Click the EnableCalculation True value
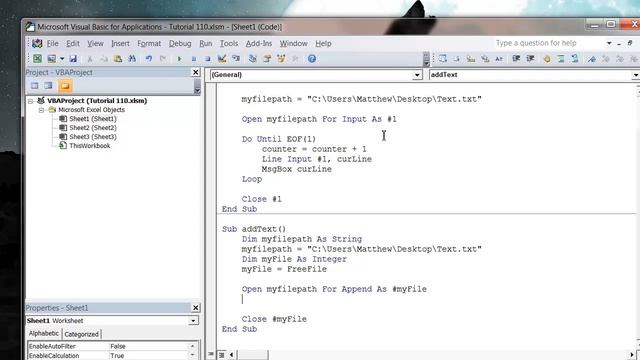This screenshot has height=360, width=640. [x=149, y=356]
